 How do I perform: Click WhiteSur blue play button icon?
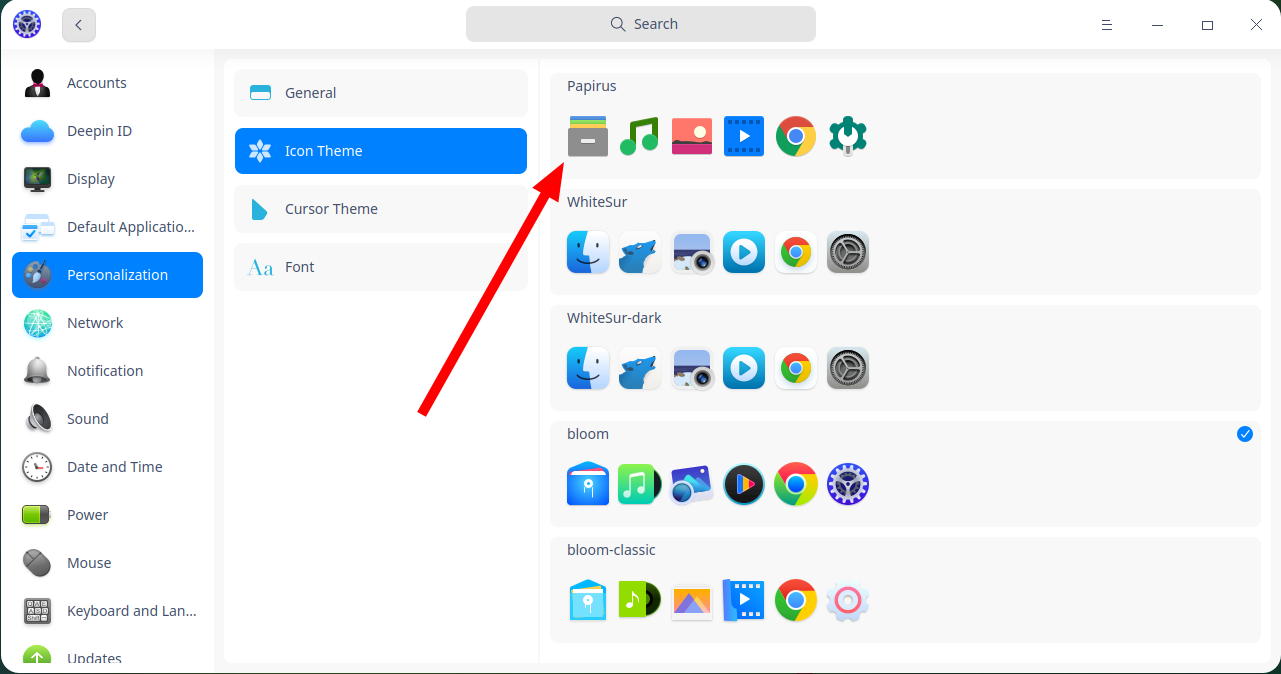[x=744, y=252]
